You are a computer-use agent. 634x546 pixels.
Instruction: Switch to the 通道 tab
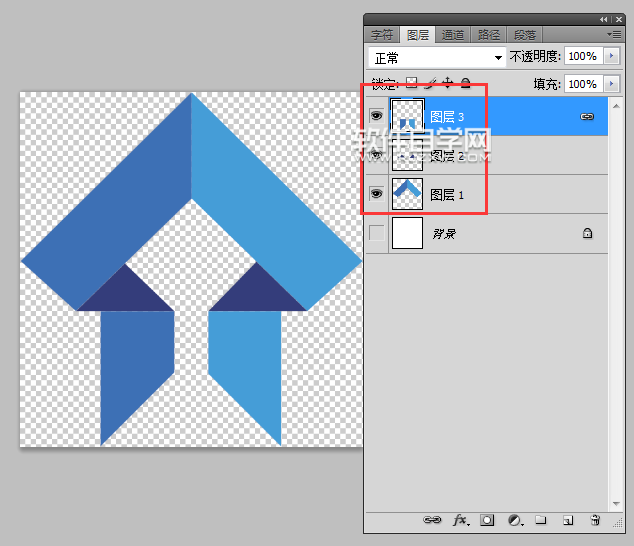(x=453, y=35)
